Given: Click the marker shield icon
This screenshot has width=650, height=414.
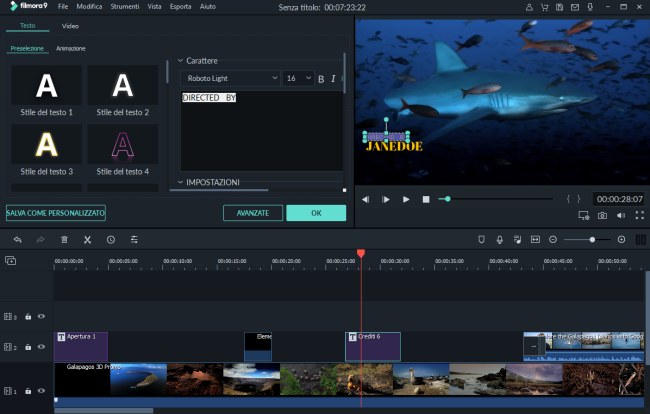Looking at the screenshot, I should [481, 240].
